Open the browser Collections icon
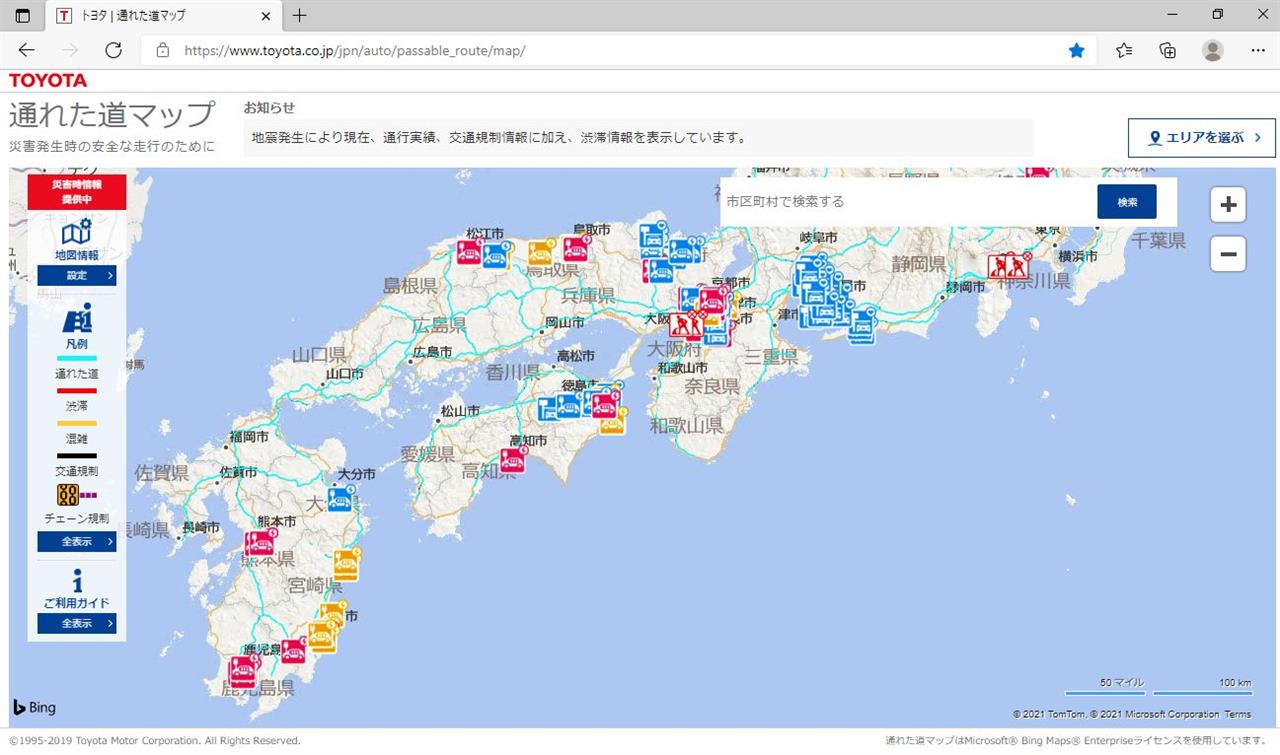Image resolution: width=1280 pixels, height=755 pixels. pos(1168,50)
